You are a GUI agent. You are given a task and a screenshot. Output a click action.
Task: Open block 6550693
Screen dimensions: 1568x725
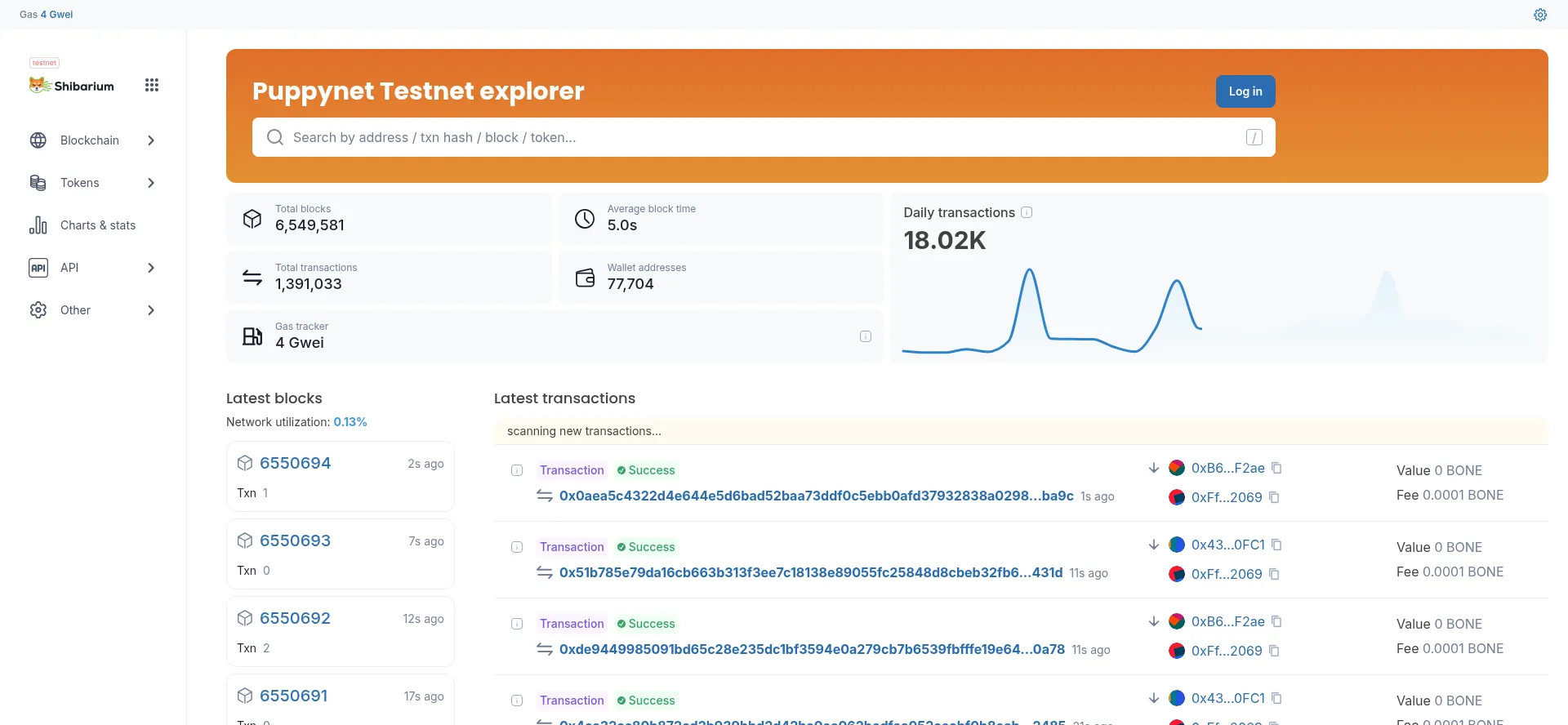coord(295,540)
